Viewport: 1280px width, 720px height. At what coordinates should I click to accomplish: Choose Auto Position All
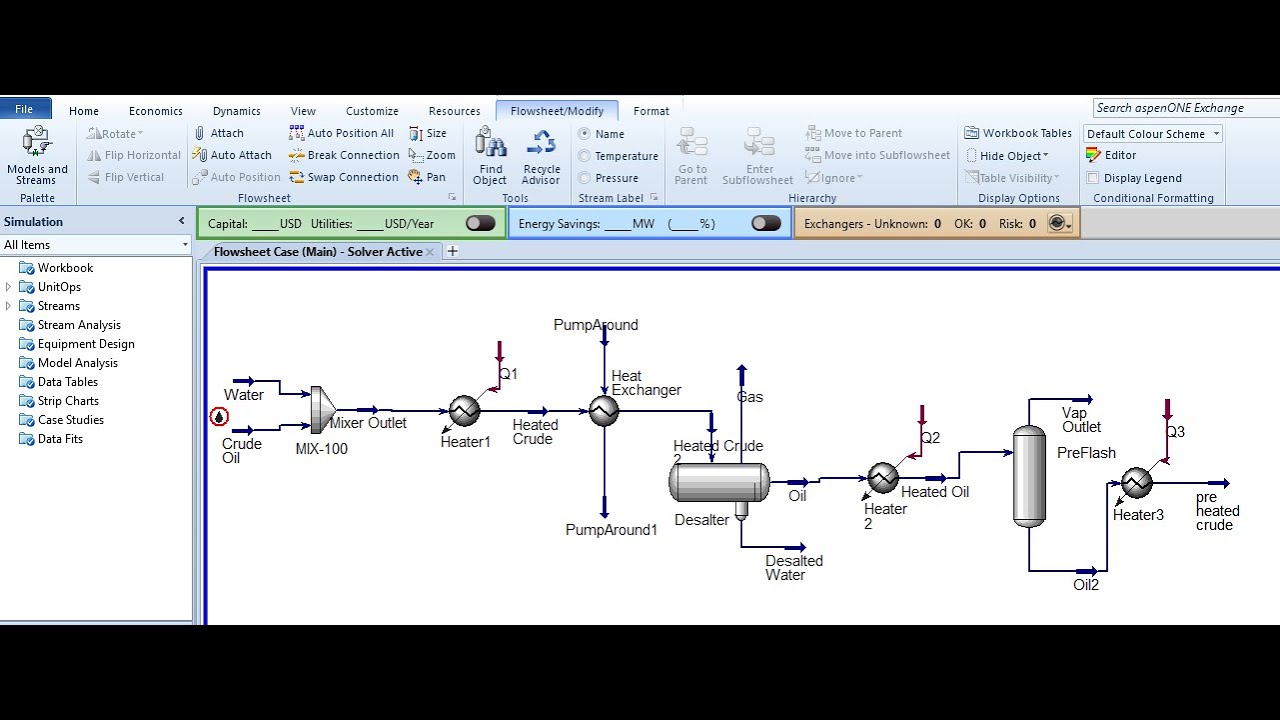pyautogui.click(x=341, y=133)
